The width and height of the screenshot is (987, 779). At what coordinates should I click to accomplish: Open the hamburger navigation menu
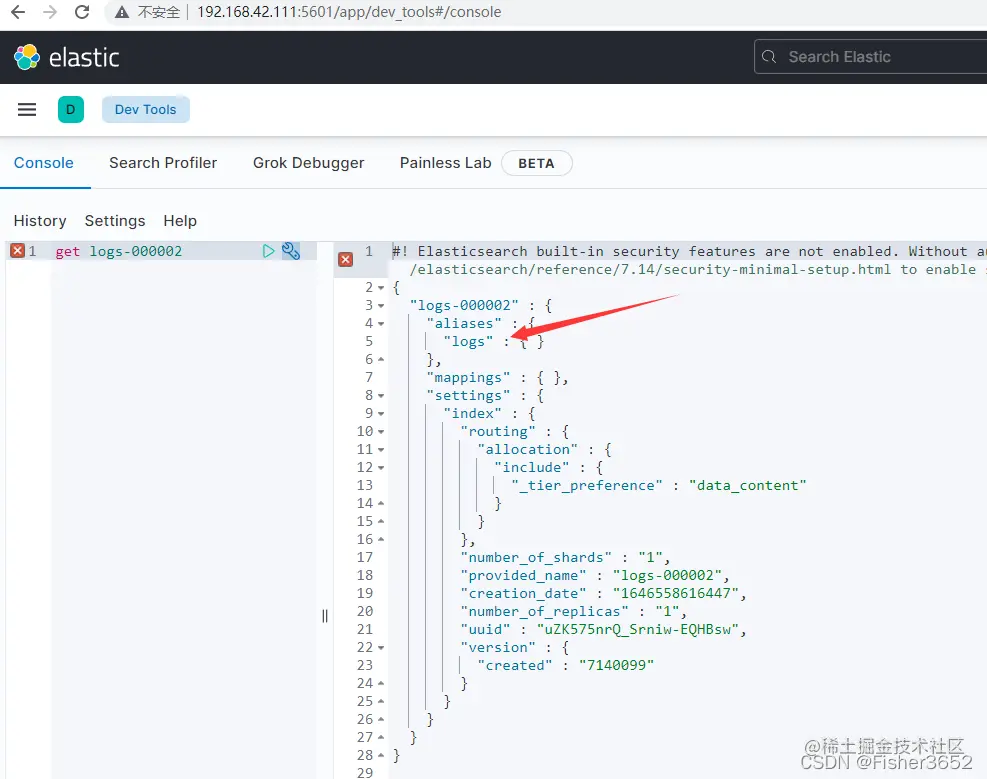pos(26,109)
